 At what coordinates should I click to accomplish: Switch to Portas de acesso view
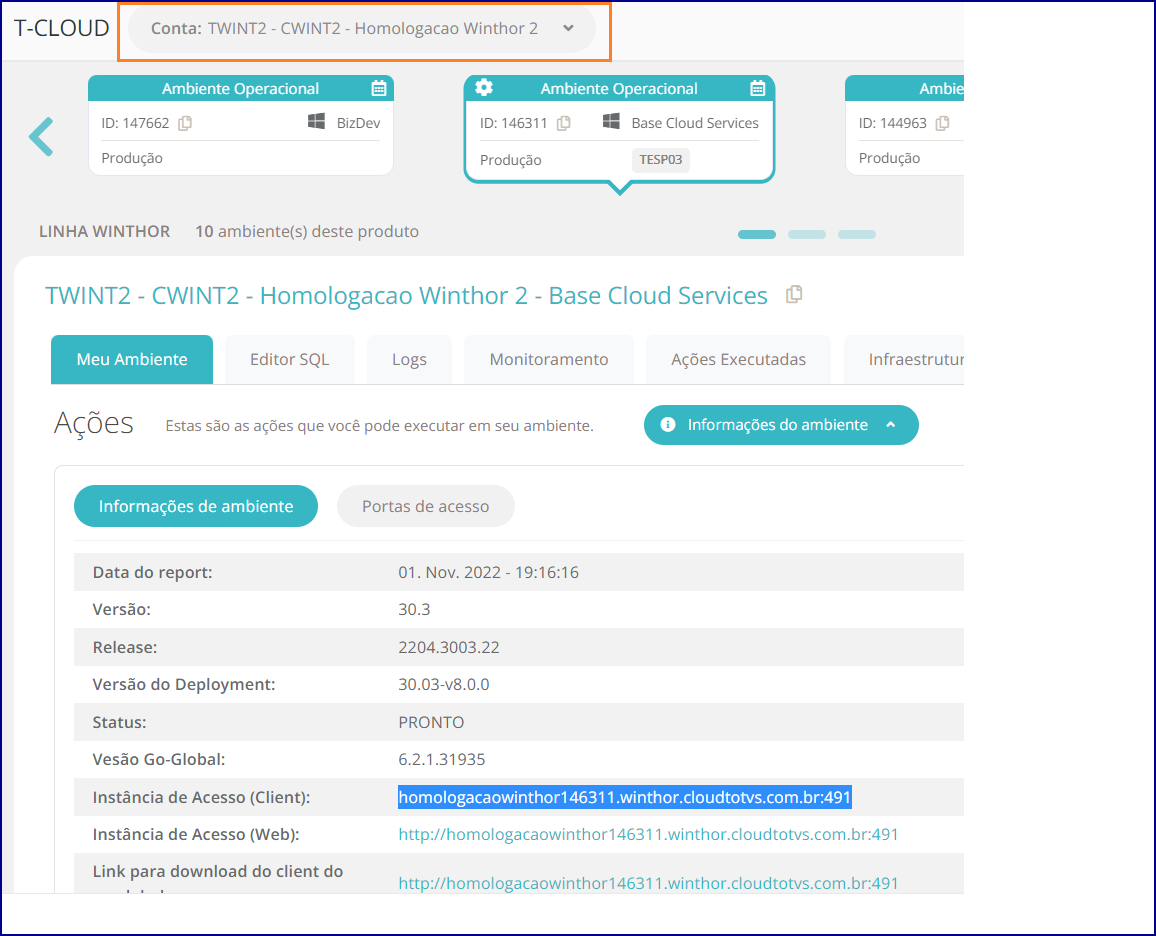click(425, 506)
